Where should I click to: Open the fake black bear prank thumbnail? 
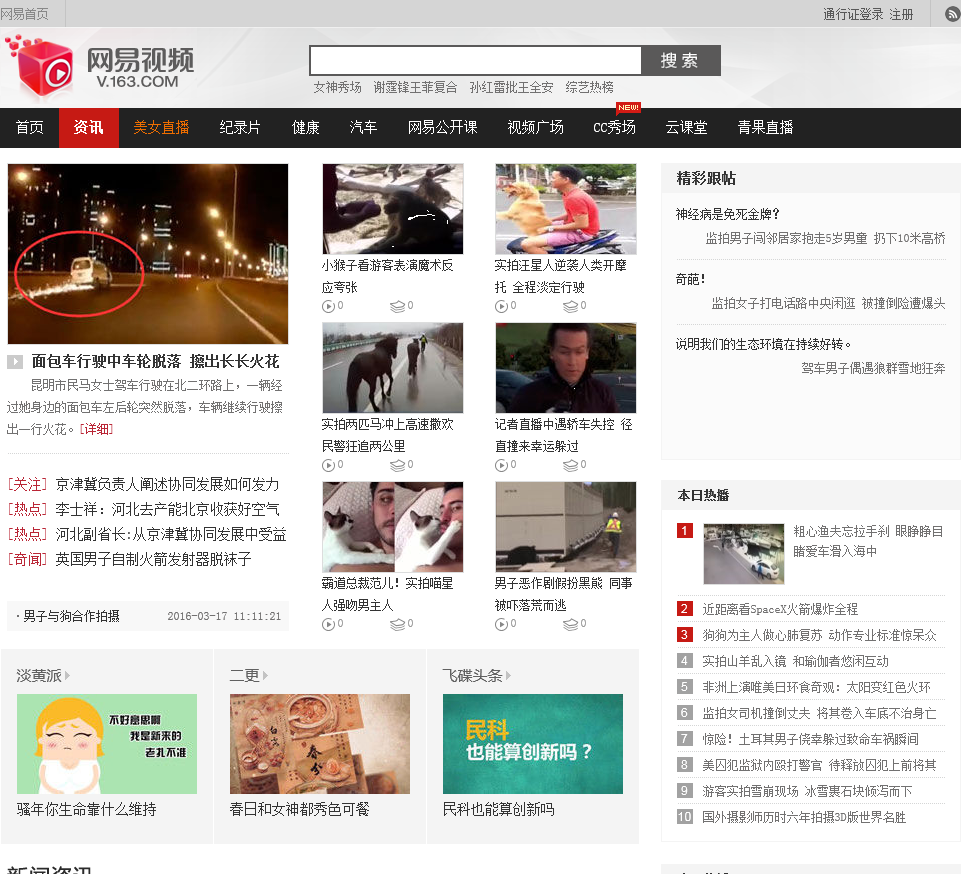566,526
